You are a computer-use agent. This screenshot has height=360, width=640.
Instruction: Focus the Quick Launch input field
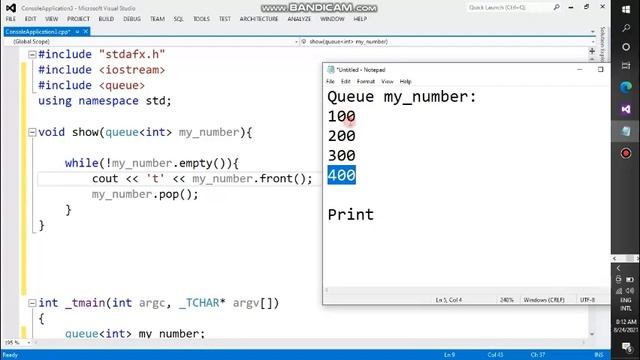pyautogui.click(x=509, y=7)
